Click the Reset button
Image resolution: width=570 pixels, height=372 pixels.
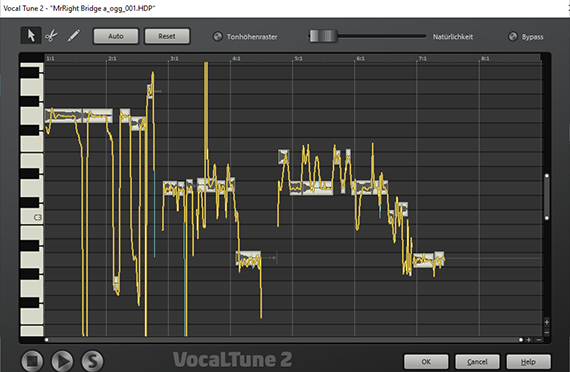(x=167, y=36)
